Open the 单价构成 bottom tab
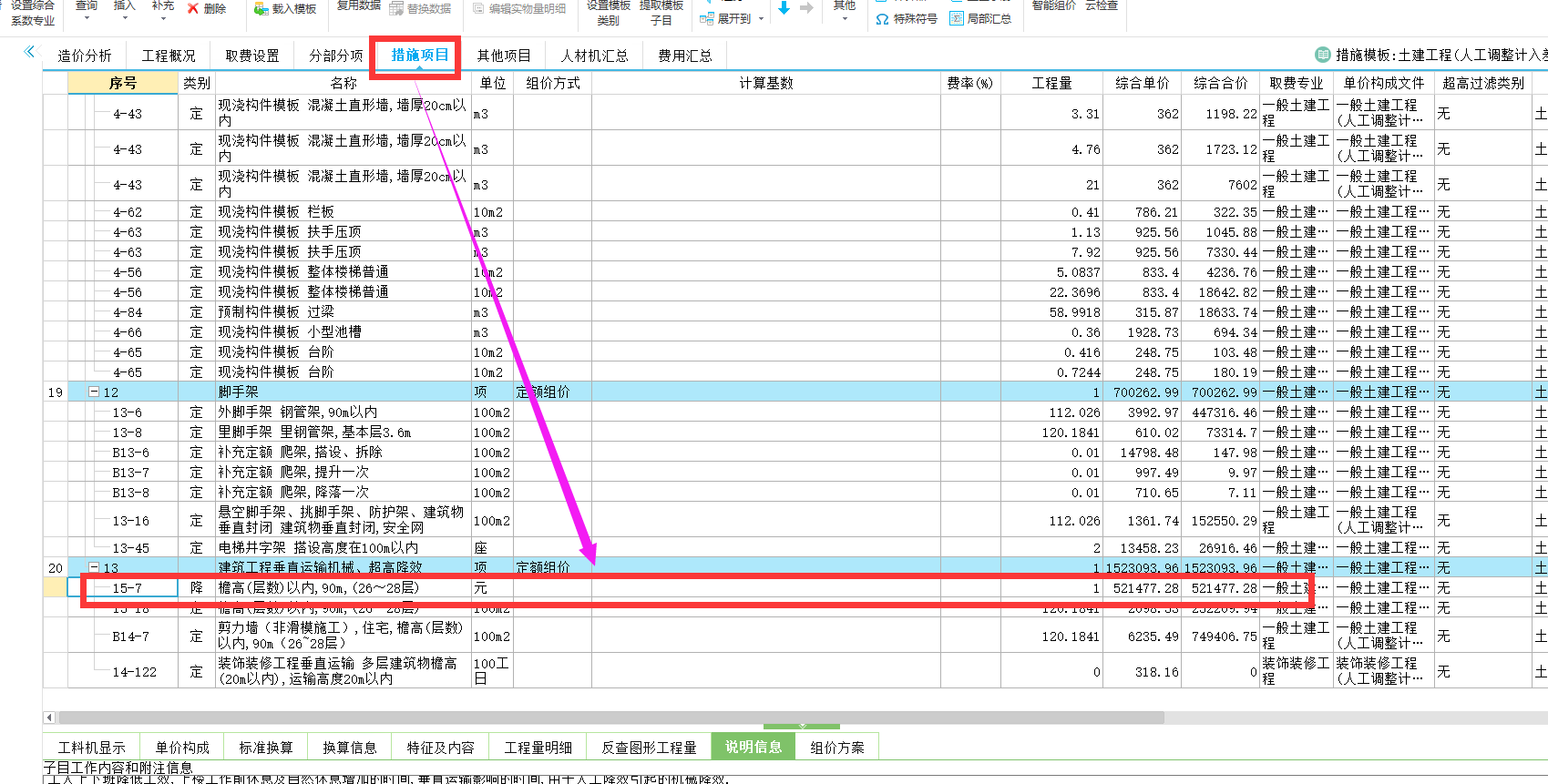This screenshot has width=1548, height=784. (182, 748)
